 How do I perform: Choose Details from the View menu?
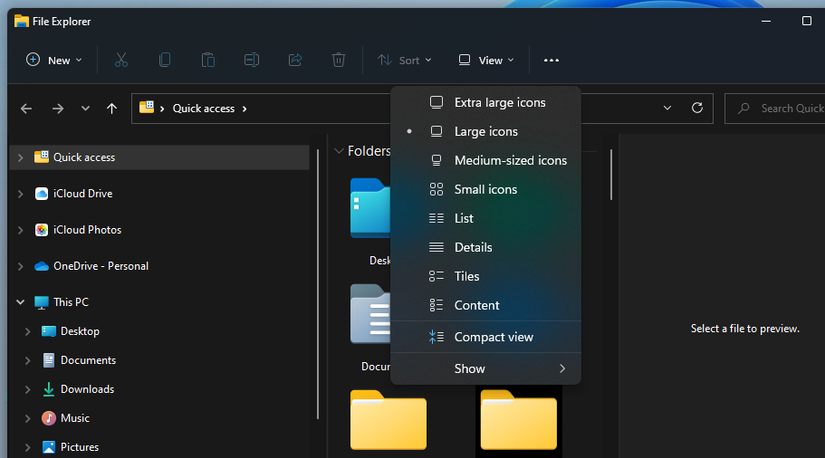click(x=473, y=247)
